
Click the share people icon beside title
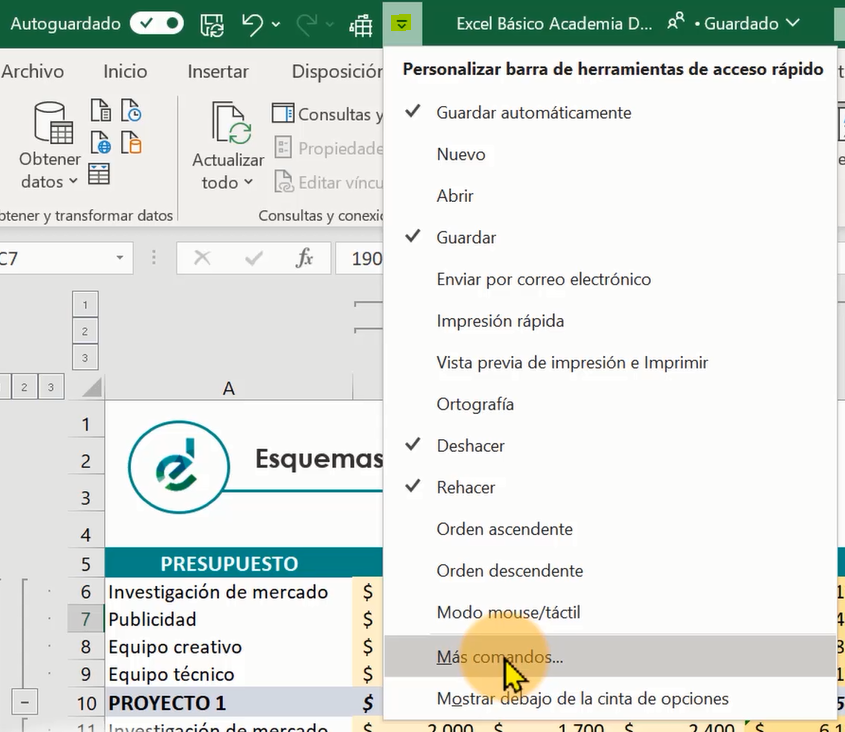(675, 22)
